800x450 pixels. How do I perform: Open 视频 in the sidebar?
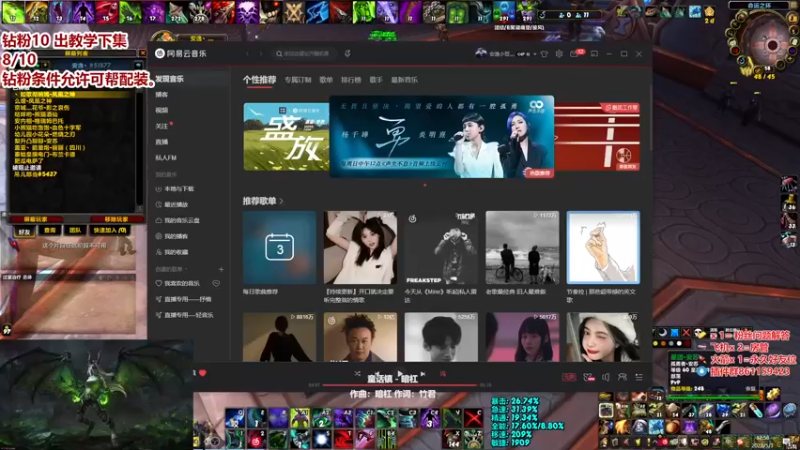click(161, 110)
